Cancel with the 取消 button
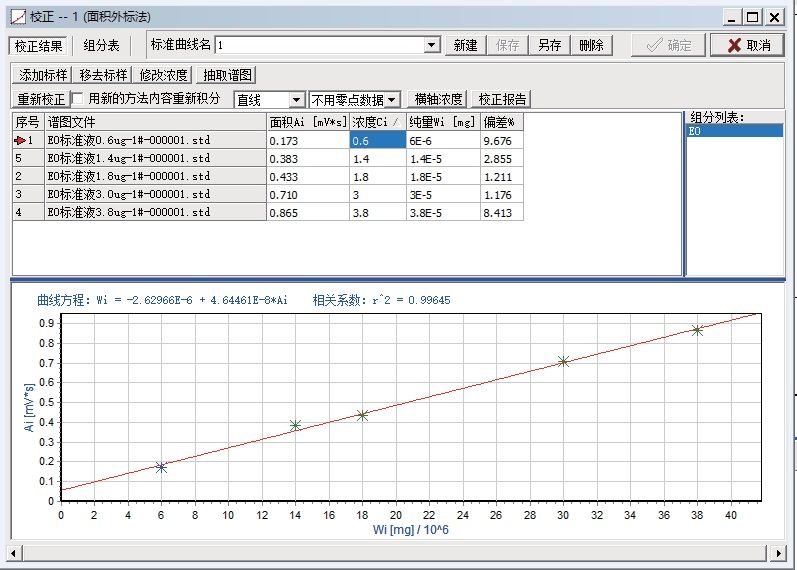This screenshot has height=570, width=797. click(x=747, y=45)
